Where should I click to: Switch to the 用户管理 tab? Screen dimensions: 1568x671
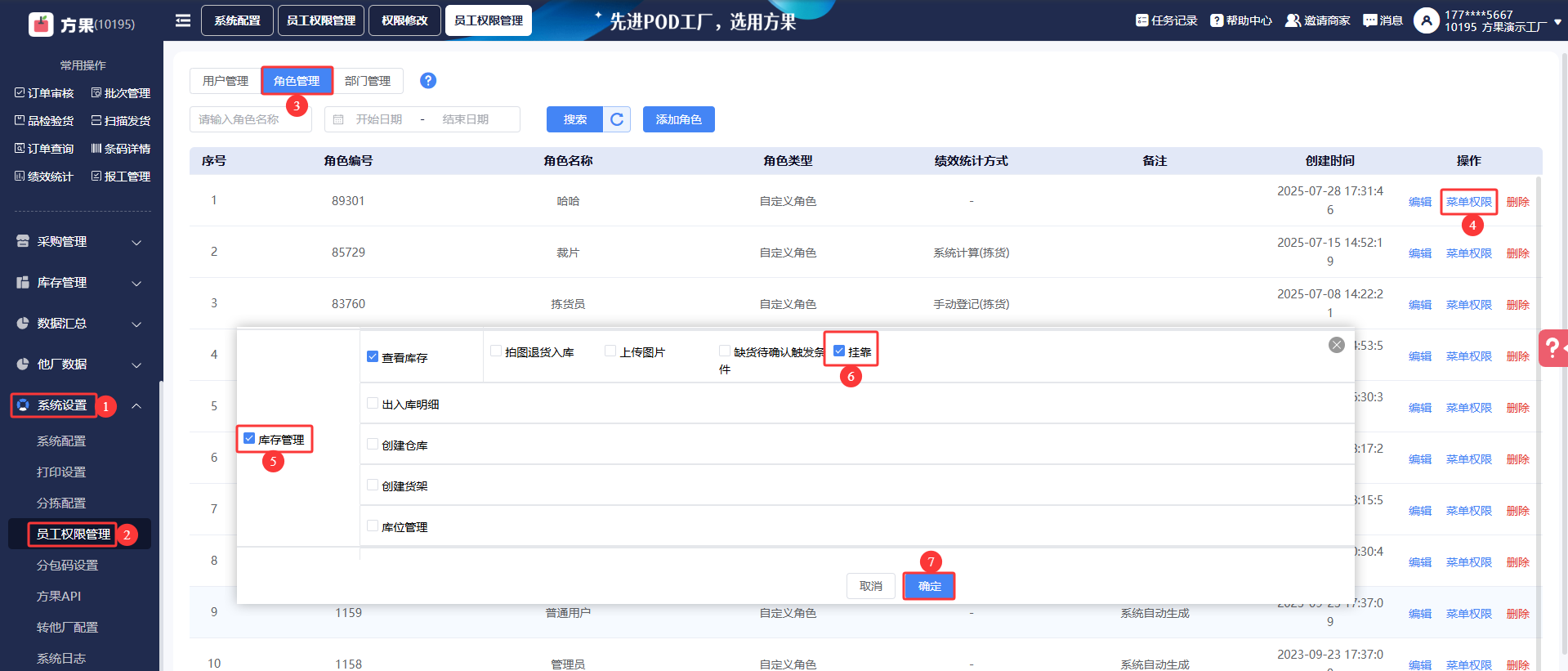(226, 81)
